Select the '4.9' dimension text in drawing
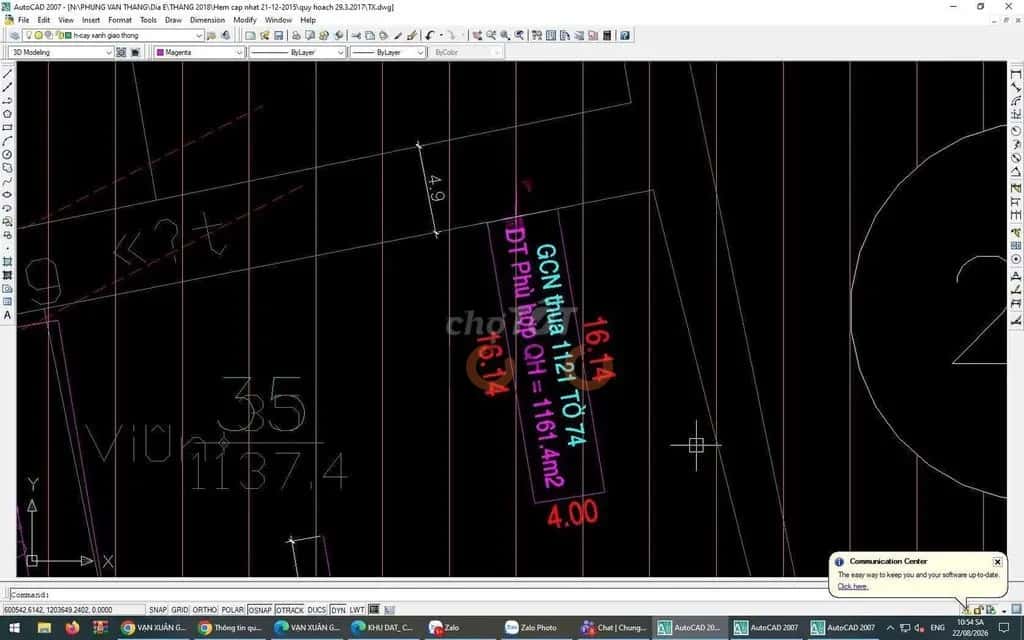1024x640 pixels. coord(436,188)
